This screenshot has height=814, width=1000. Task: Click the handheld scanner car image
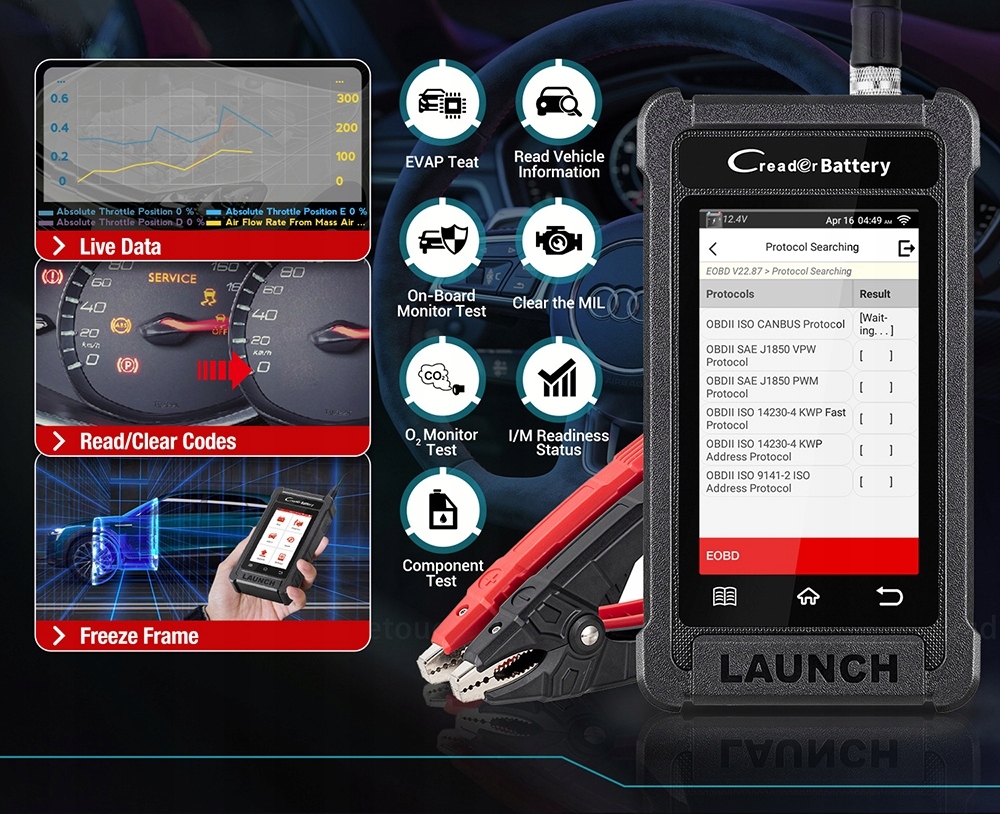click(203, 538)
